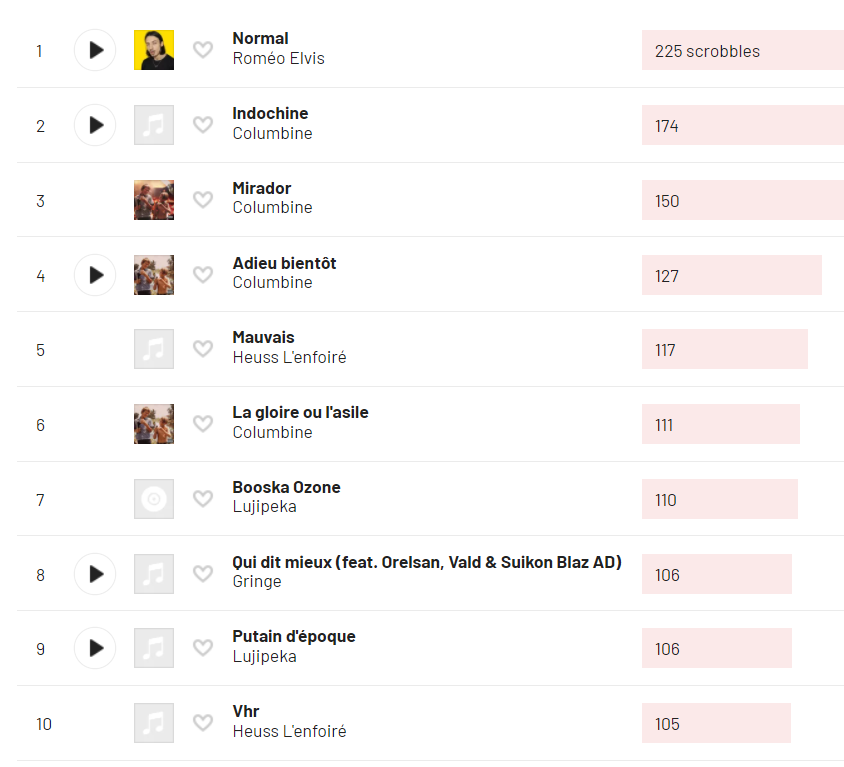
Task: Toggle heart icon for Mirador
Action: (x=203, y=200)
